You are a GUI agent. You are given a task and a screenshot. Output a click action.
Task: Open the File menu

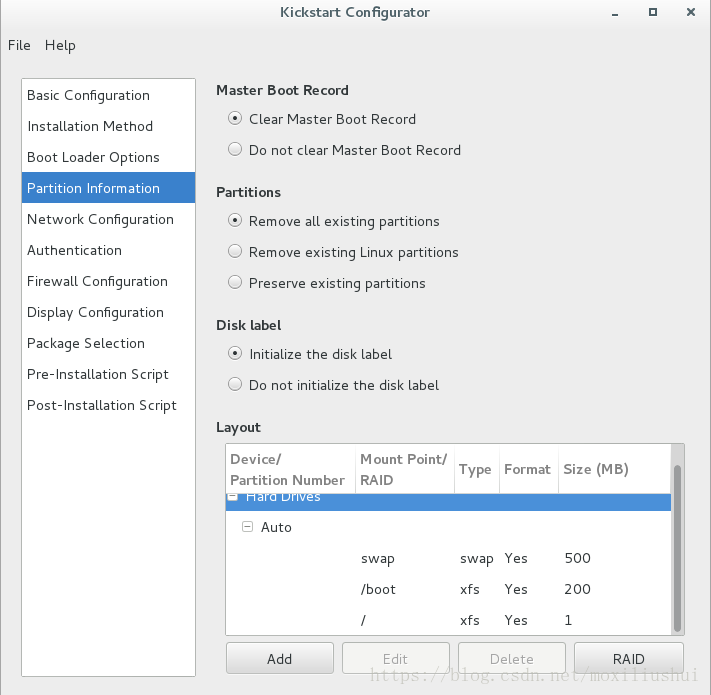19,45
